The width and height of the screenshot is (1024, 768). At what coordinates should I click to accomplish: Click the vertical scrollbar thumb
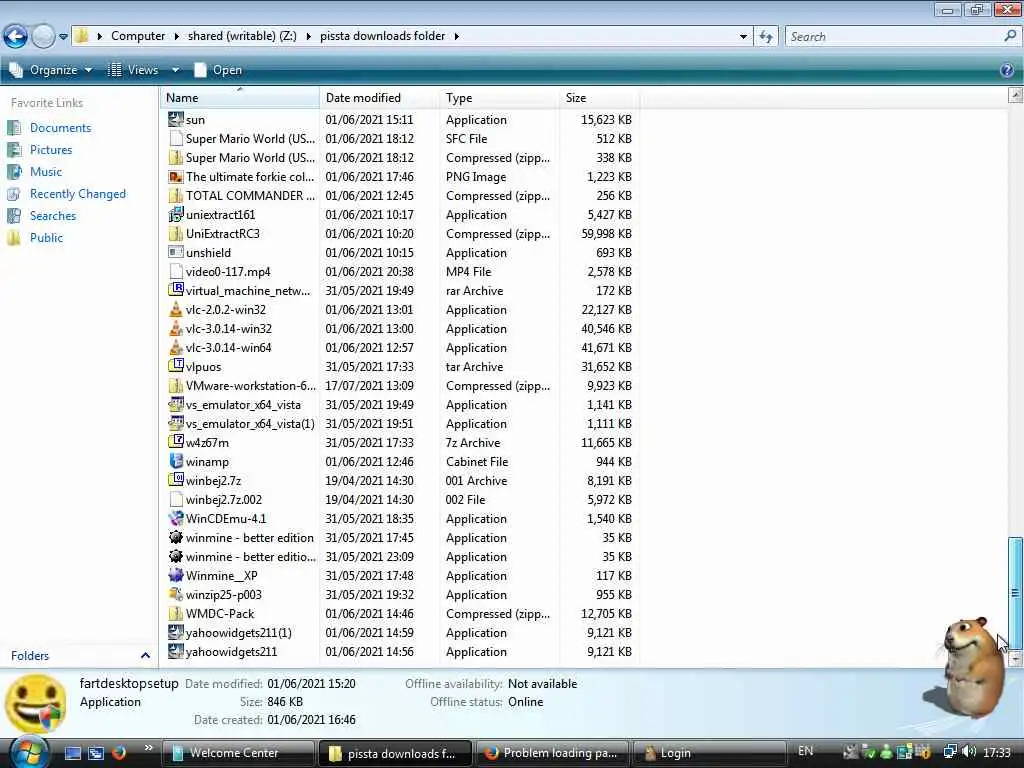1015,592
